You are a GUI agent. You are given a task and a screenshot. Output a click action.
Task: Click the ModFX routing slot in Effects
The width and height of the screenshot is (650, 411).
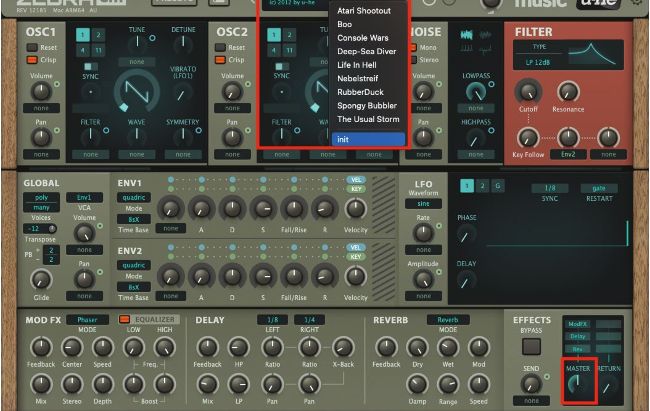(x=577, y=324)
